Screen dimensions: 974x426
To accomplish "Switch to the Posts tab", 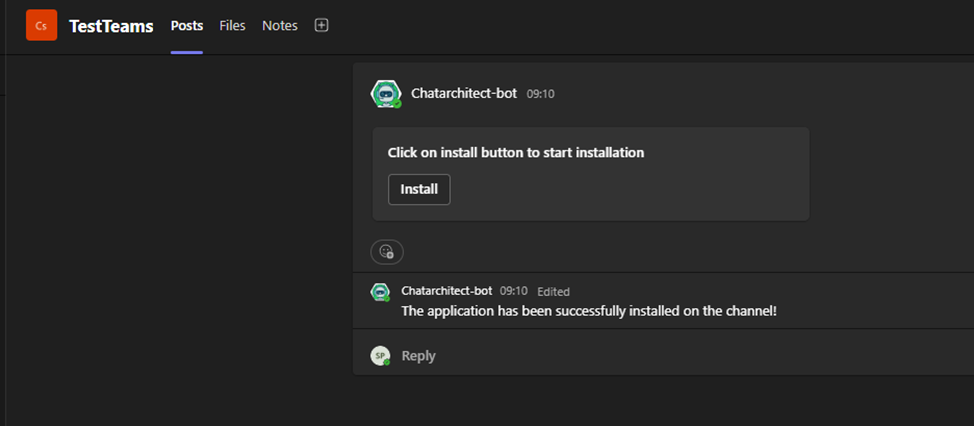I will (x=187, y=25).
